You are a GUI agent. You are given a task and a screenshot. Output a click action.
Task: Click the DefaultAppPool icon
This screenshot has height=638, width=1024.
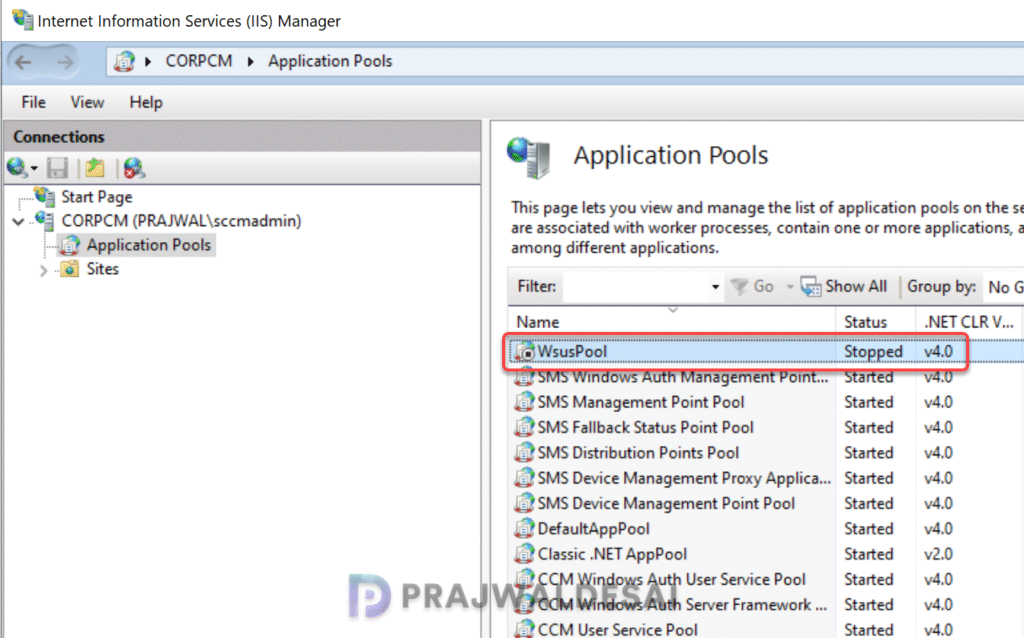(x=524, y=529)
